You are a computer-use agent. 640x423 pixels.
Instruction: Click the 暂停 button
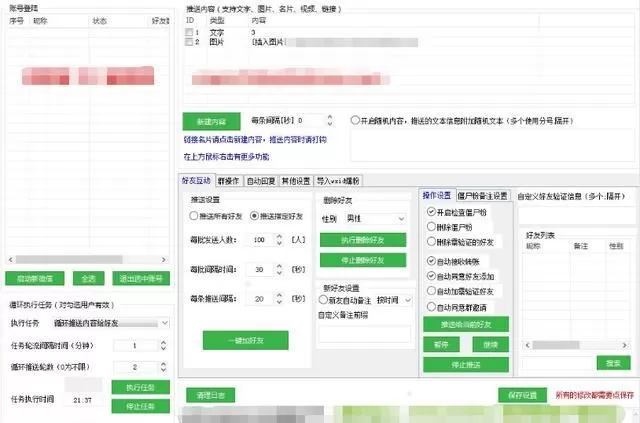[x=441, y=345]
